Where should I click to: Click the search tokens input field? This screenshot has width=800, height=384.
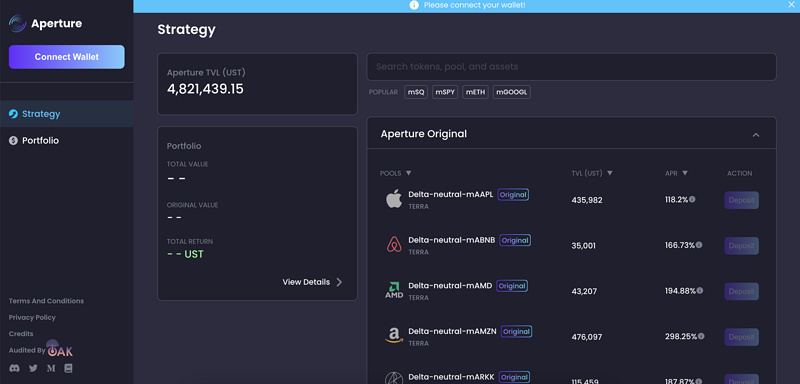click(571, 67)
